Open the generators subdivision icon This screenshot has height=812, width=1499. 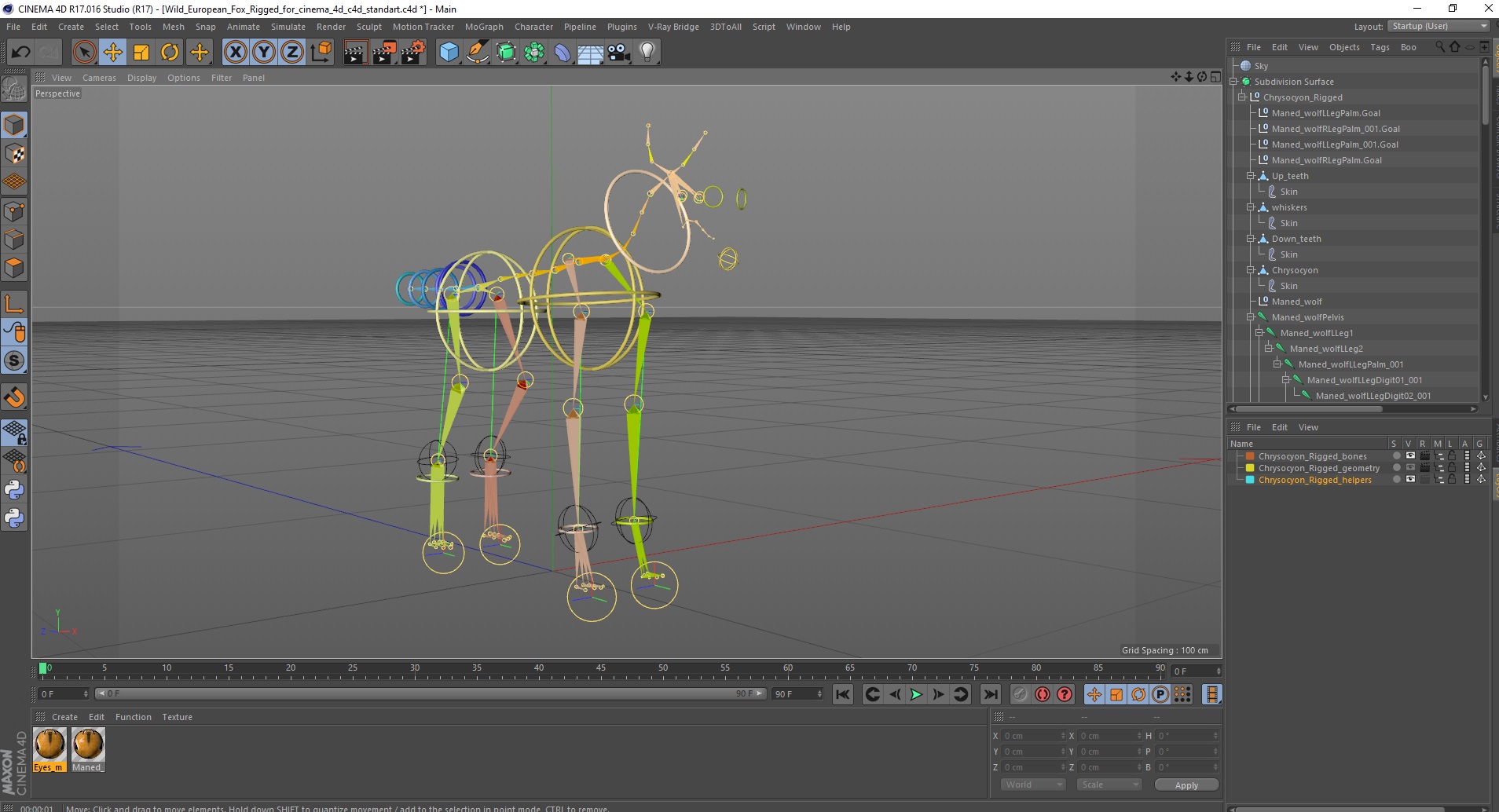[506, 53]
